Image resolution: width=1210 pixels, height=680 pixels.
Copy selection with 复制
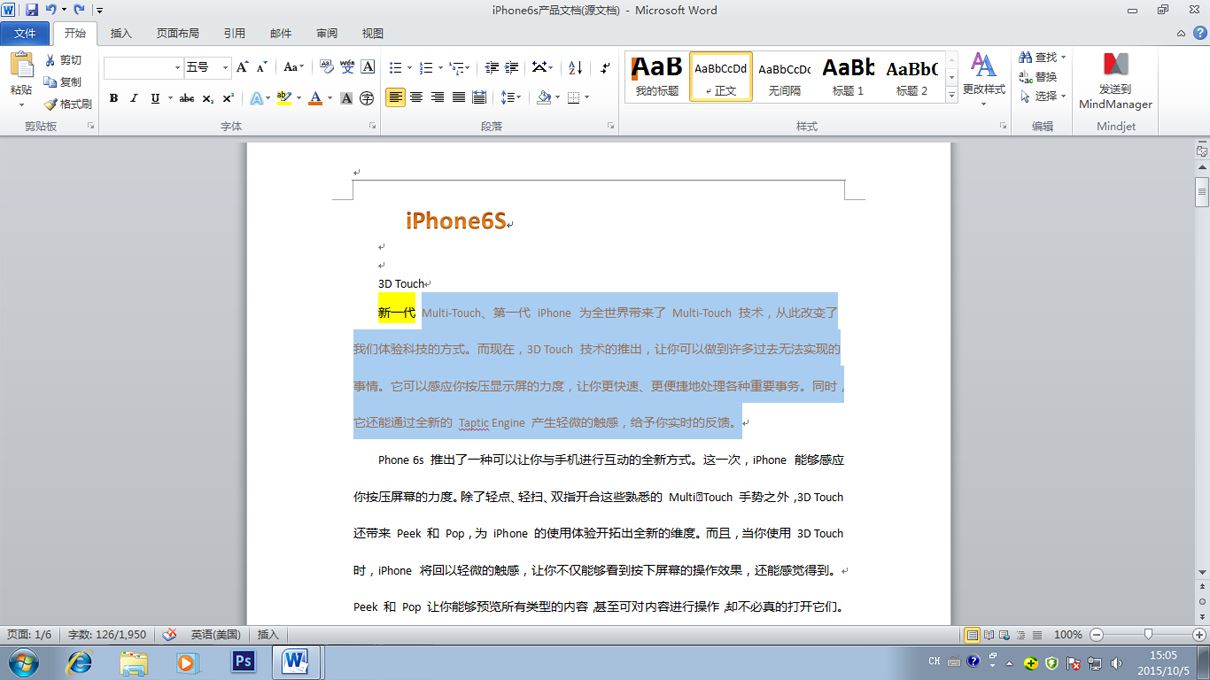tap(63, 82)
